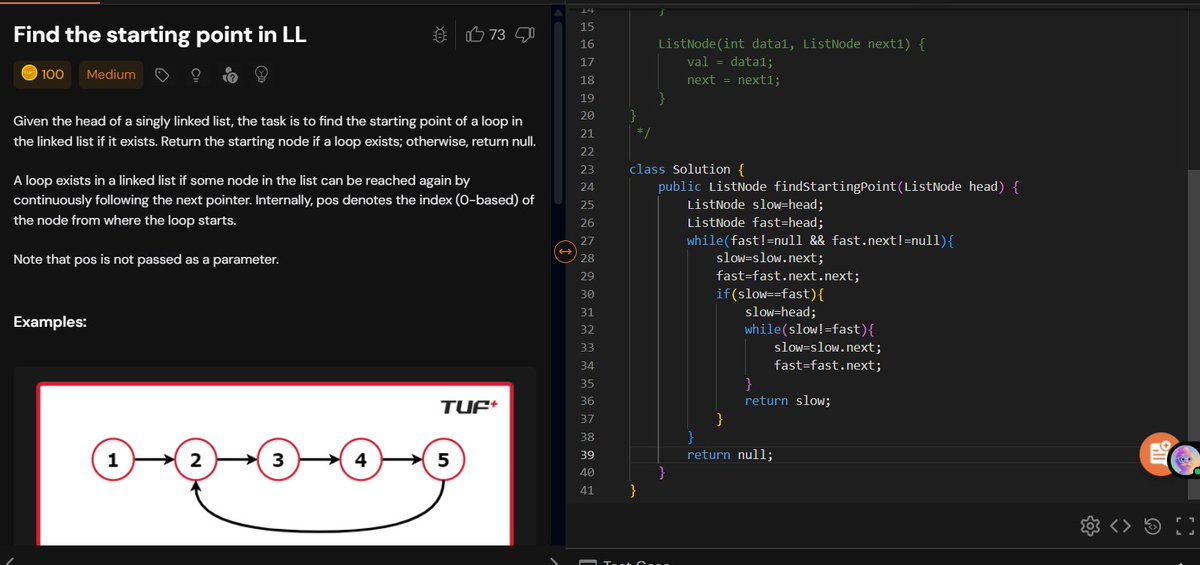
Task: Click the 'while(slow!=fast){' line
Action: pos(810,329)
